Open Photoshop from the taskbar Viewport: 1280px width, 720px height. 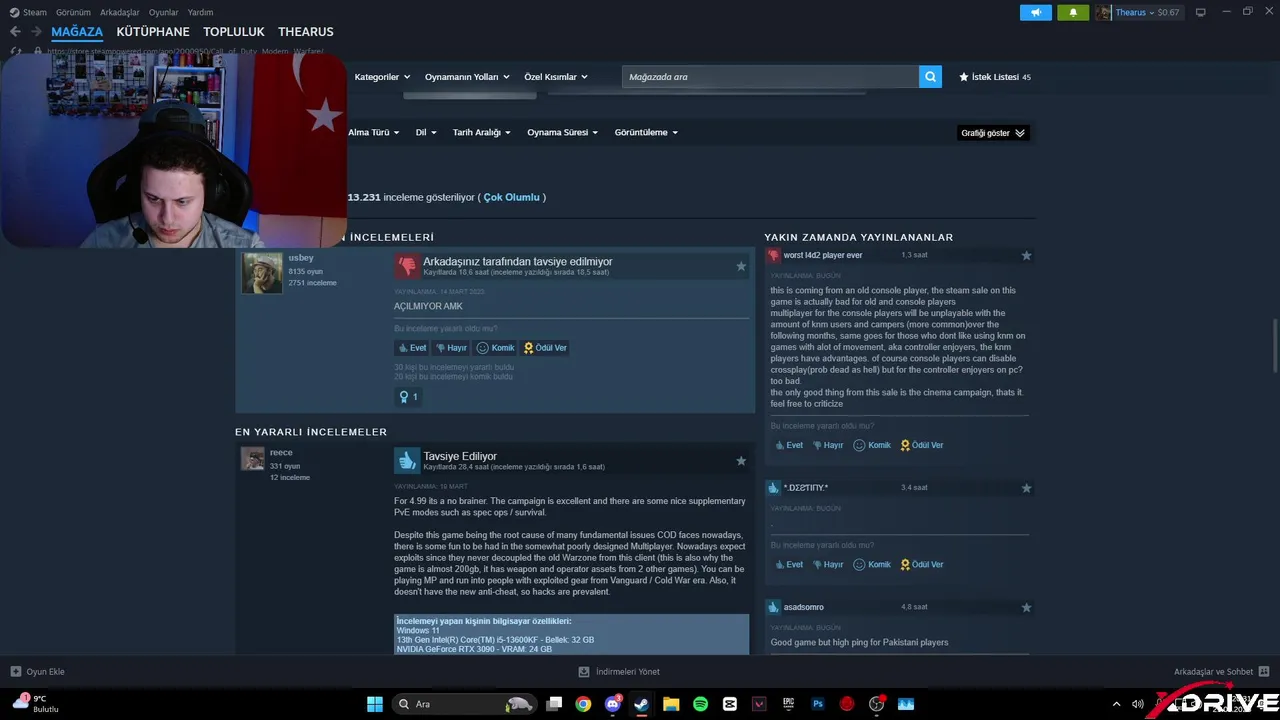[818, 704]
